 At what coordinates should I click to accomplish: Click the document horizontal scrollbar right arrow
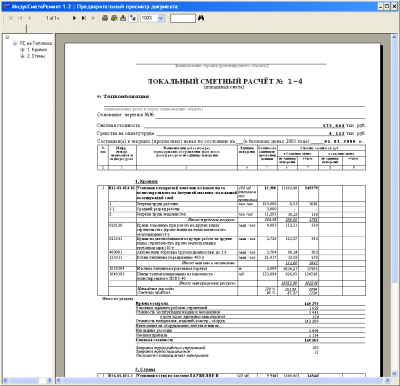[x=388, y=380]
